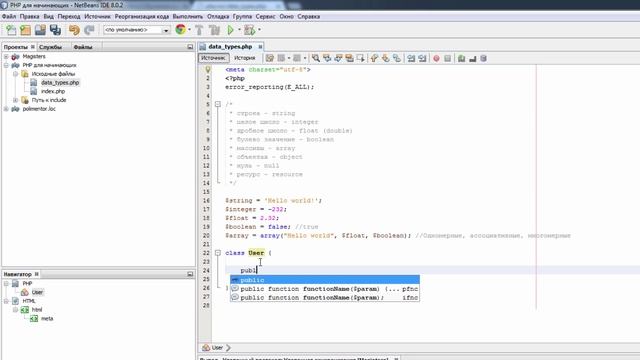Click the Find Previous Occurrence icon
The height and width of the screenshot is (360, 640).
tap(327, 58)
